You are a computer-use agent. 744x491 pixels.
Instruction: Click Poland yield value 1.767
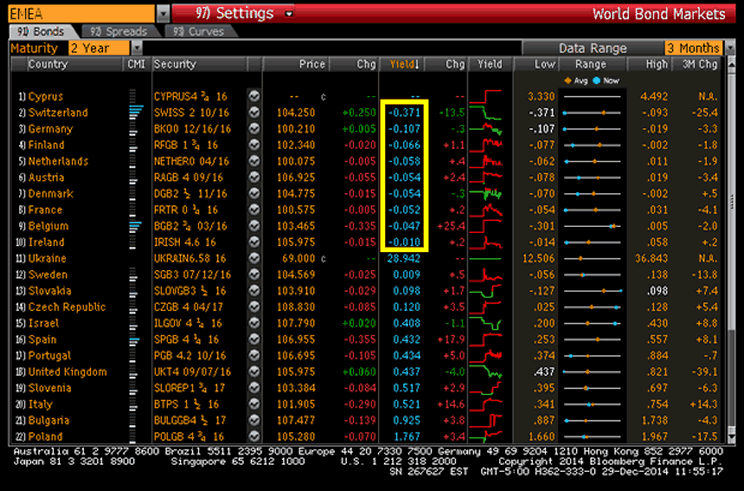[x=407, y=436]
